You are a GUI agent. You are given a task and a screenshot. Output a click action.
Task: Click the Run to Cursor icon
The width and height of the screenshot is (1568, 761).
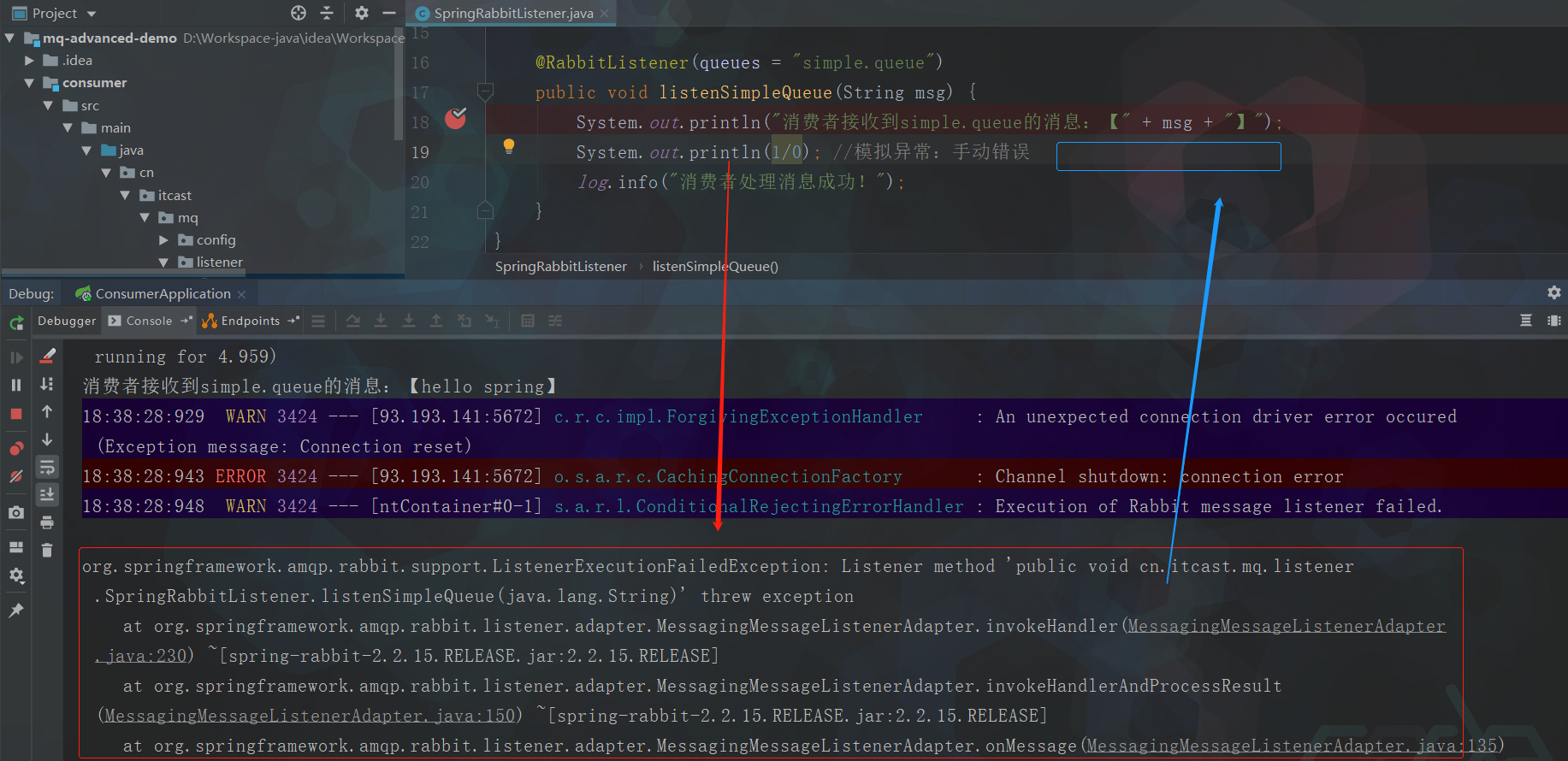[492, 321]
